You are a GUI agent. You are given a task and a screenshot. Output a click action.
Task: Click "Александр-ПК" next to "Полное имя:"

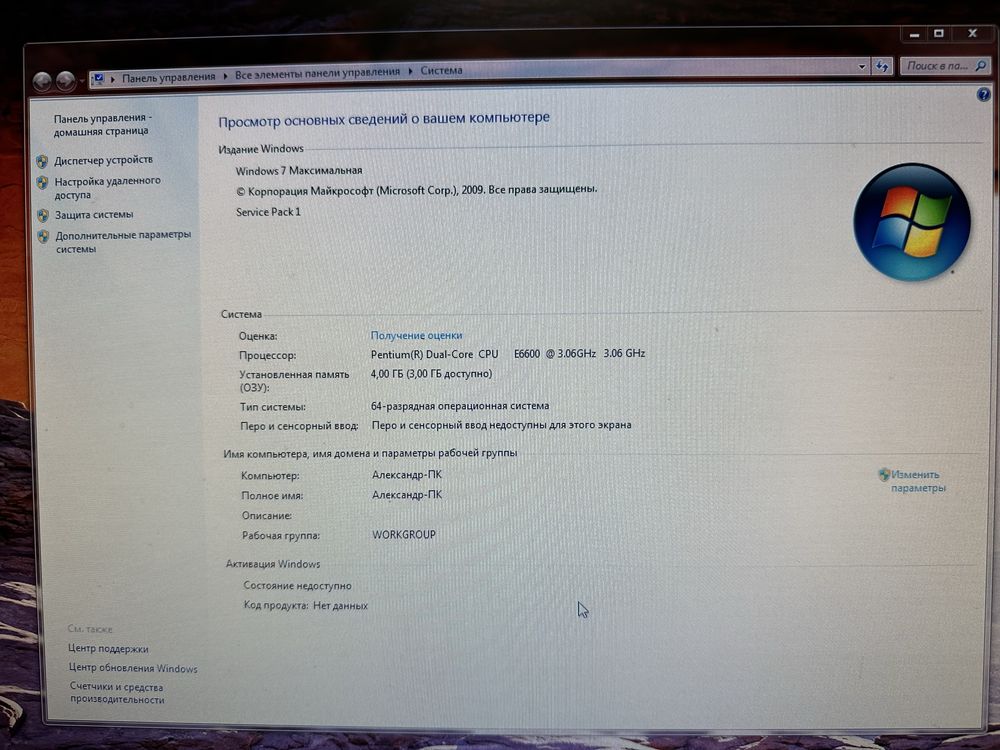[407, 494]
